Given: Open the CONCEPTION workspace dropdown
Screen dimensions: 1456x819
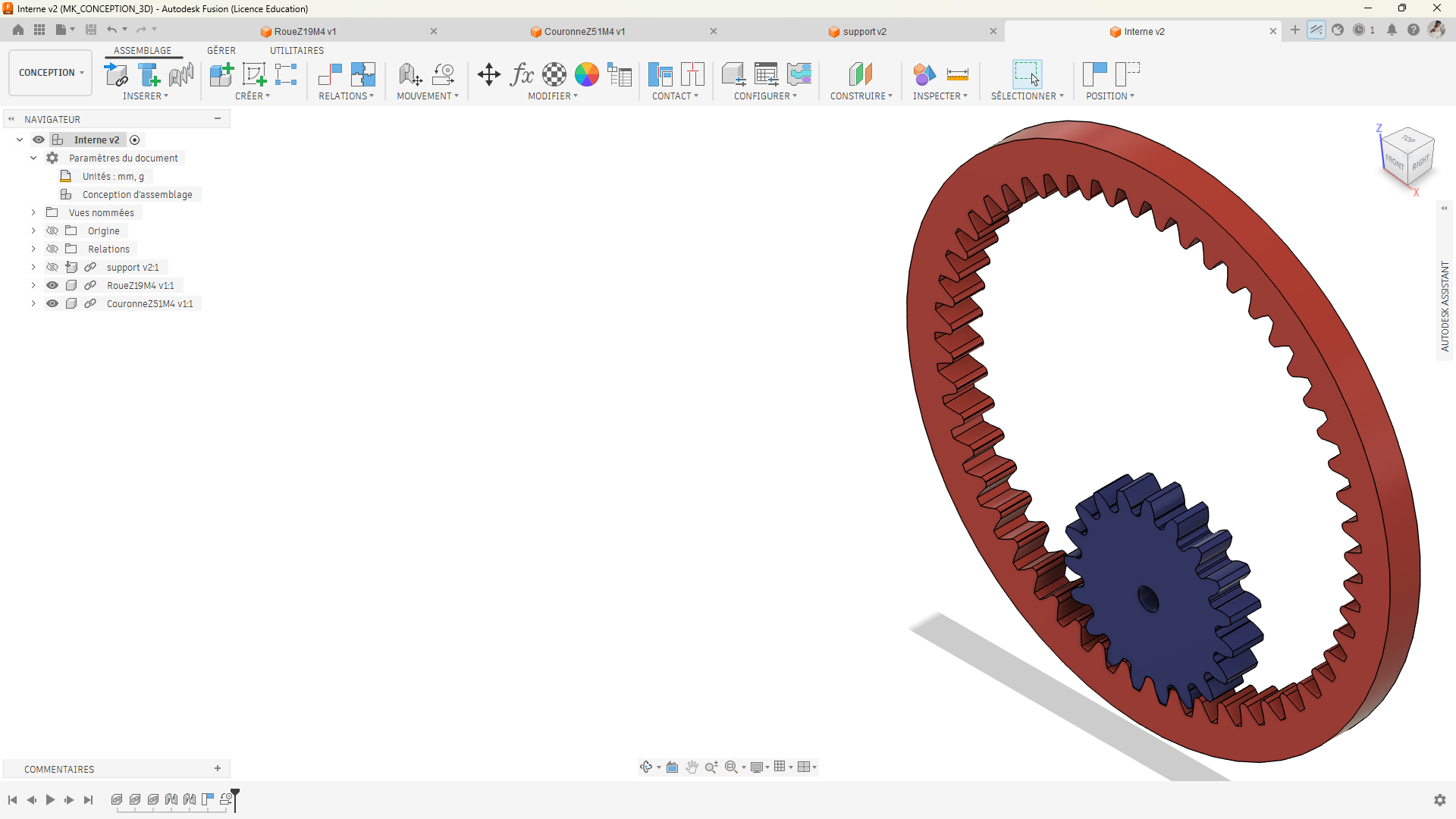Looking at the screenshot, I should coord(51,73).
